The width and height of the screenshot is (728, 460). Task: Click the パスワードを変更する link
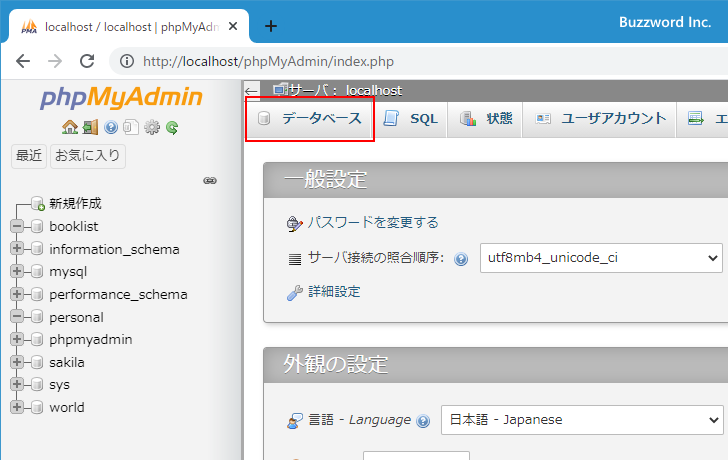372,222
